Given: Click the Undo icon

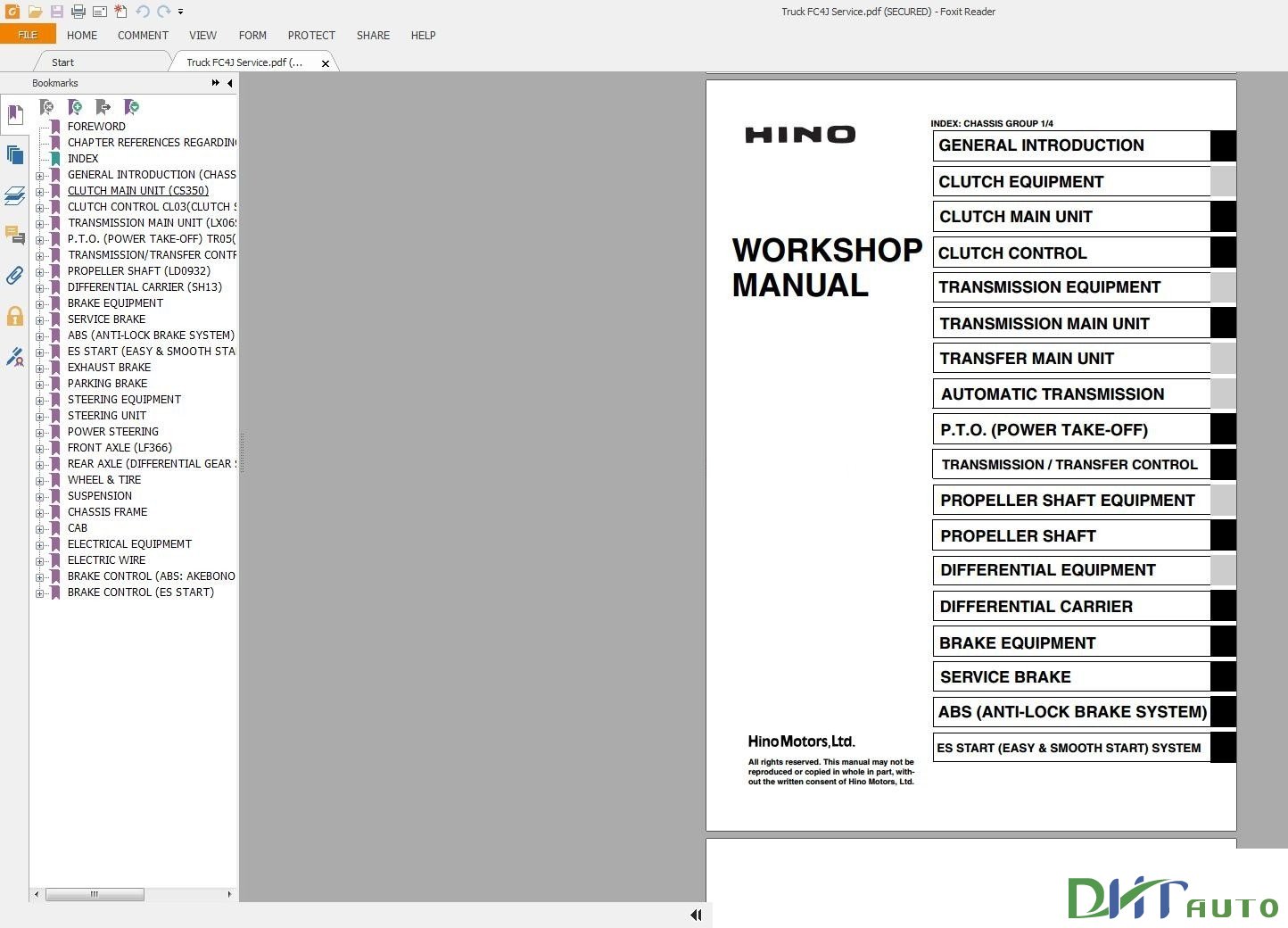Looking at the screenshot, I should pos(141,12).
